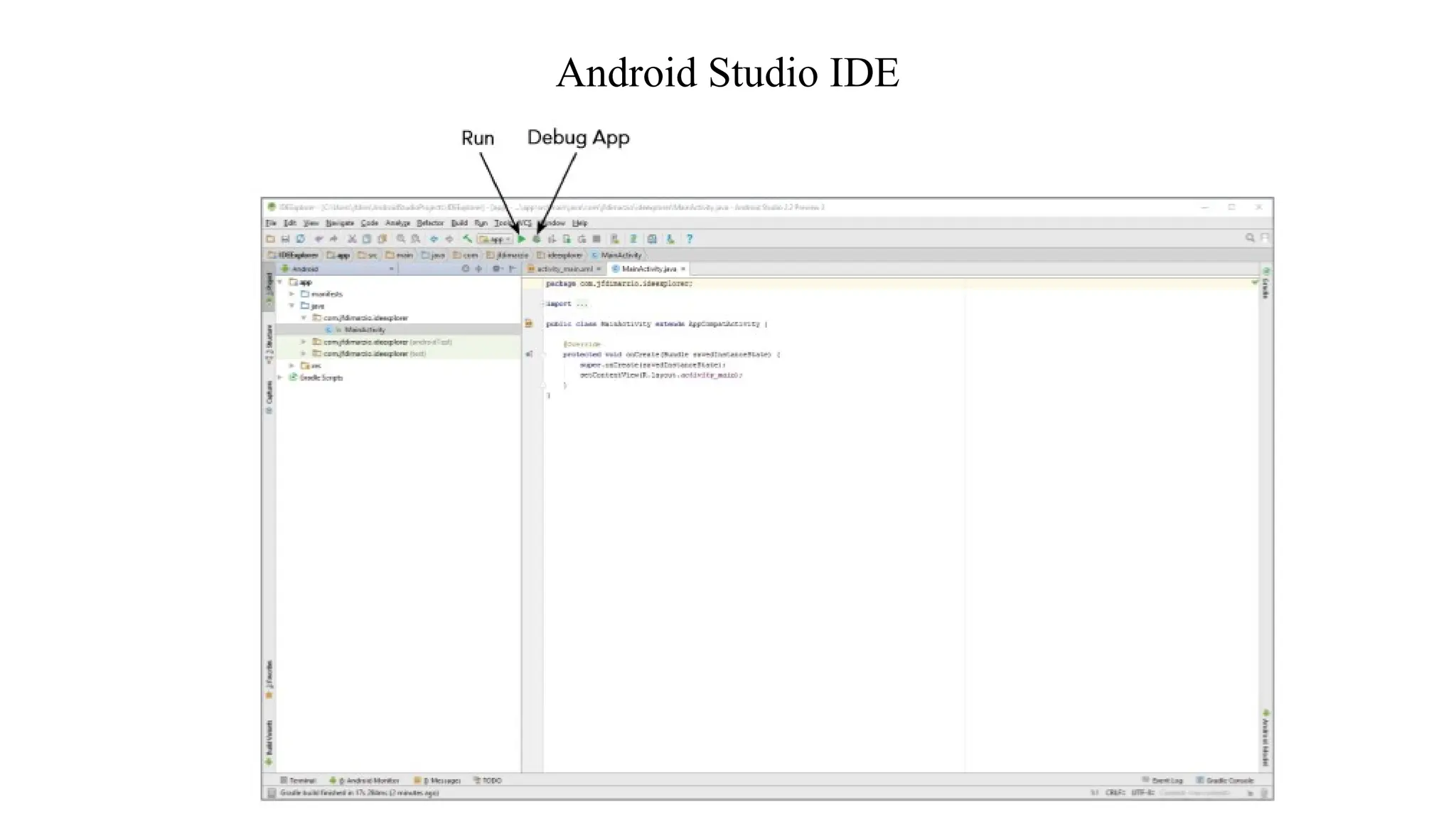Viewport: 1456px width, 819px height.
Task: Click the IDEExplorer breadcrumb
Action: point(294,255)
